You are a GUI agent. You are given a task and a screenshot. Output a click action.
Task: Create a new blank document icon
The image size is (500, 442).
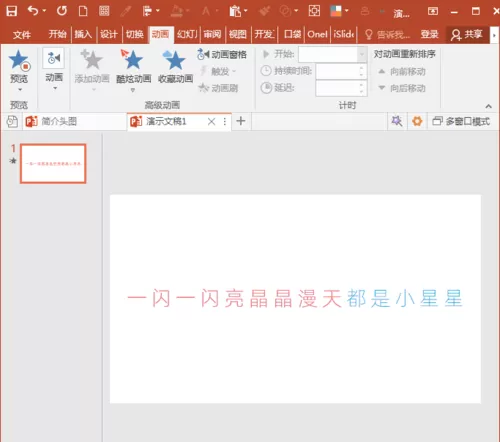83,11
